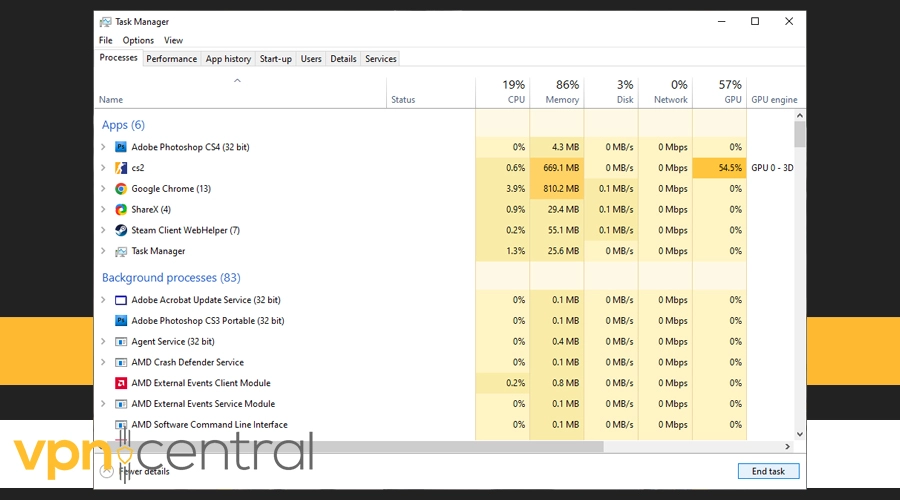Expand the Google Chrome (13) process group
Image resolution: width=900 pixels, height=500 pixels.
103,188
